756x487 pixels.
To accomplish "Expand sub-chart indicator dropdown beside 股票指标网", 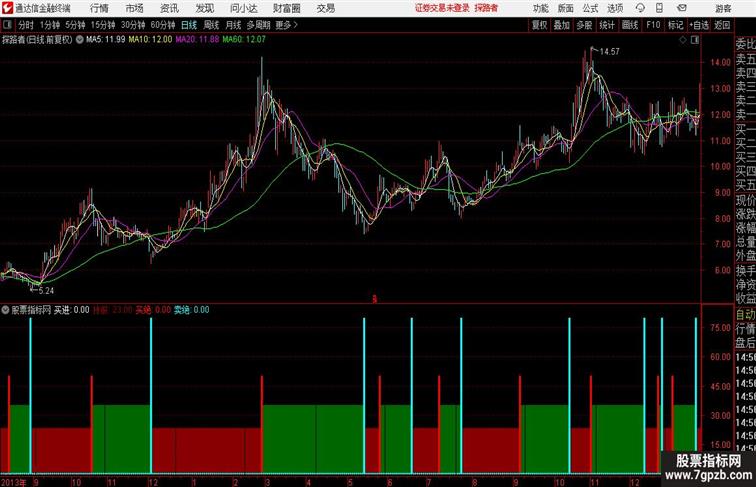I will pos(5,310).
